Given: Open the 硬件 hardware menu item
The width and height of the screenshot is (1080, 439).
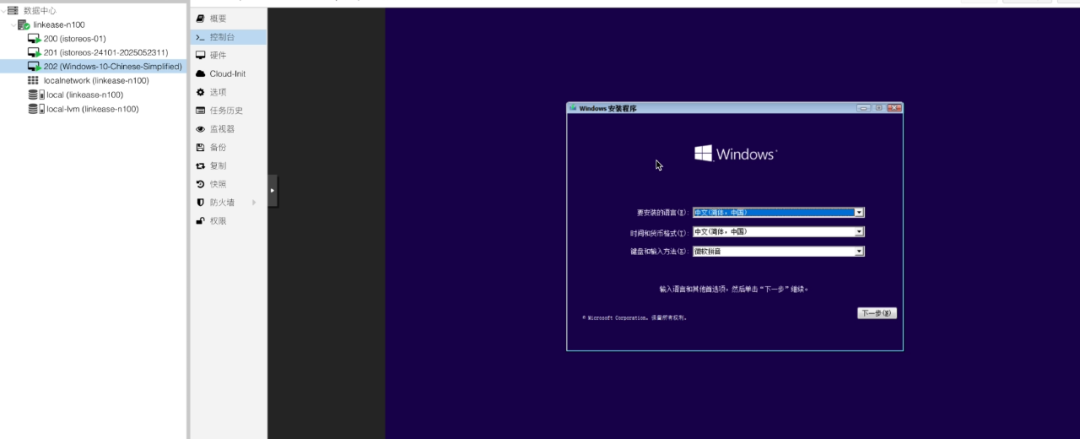Looking at the screenshot, I should tap(228, 55).
